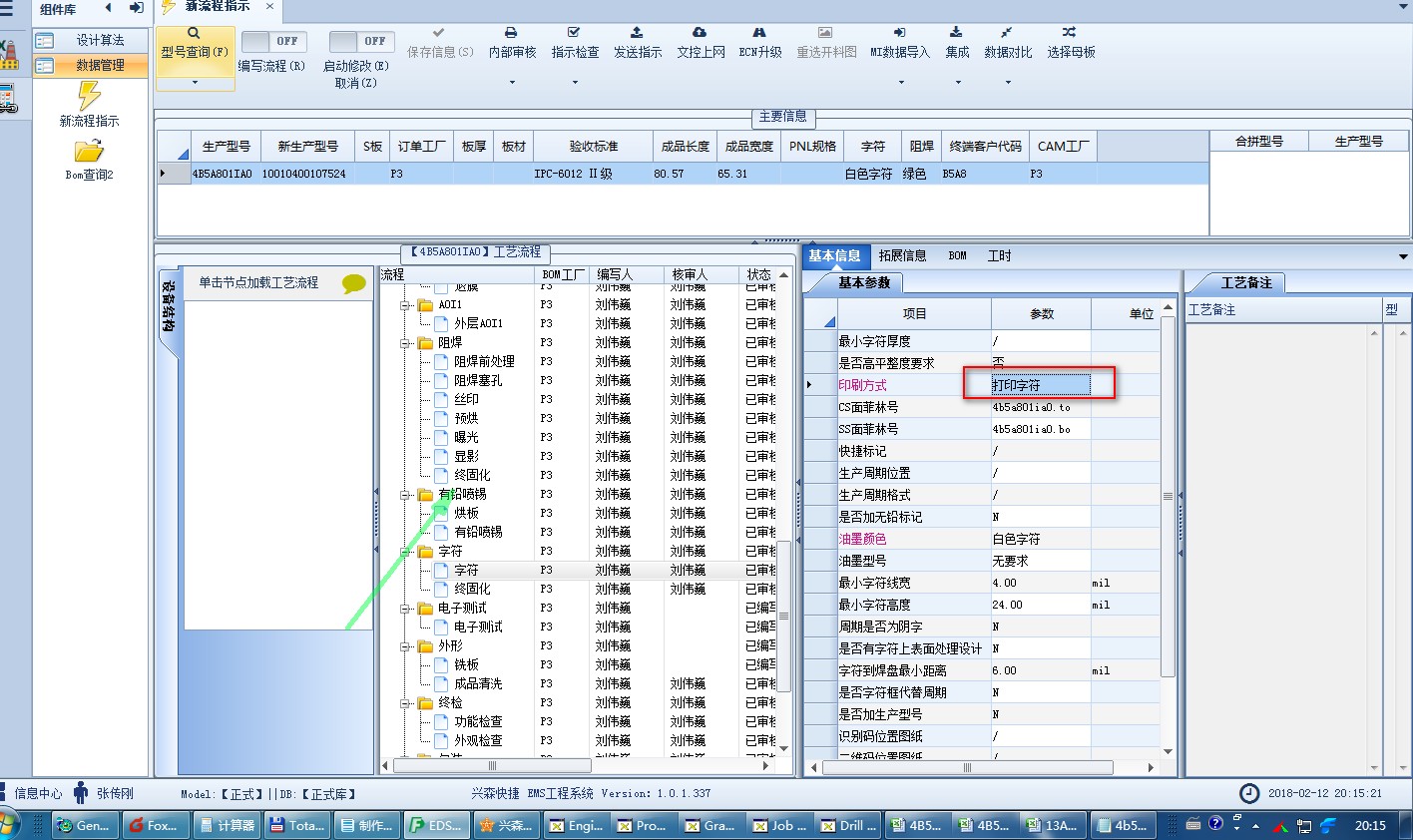Select the 铣板 tree row
Image resolution: width=1413 pixels, height=840 pixels.
[x=466, y=664]
